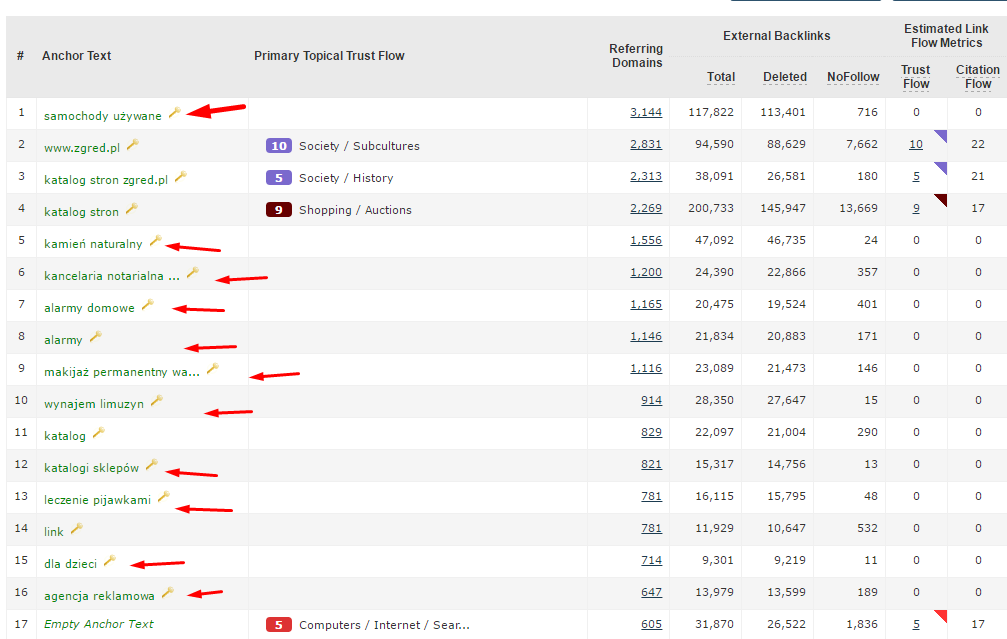This screenshot has width=1007, height=639.
Task: Click the Anchor Text column header
Action: [76, 56]
